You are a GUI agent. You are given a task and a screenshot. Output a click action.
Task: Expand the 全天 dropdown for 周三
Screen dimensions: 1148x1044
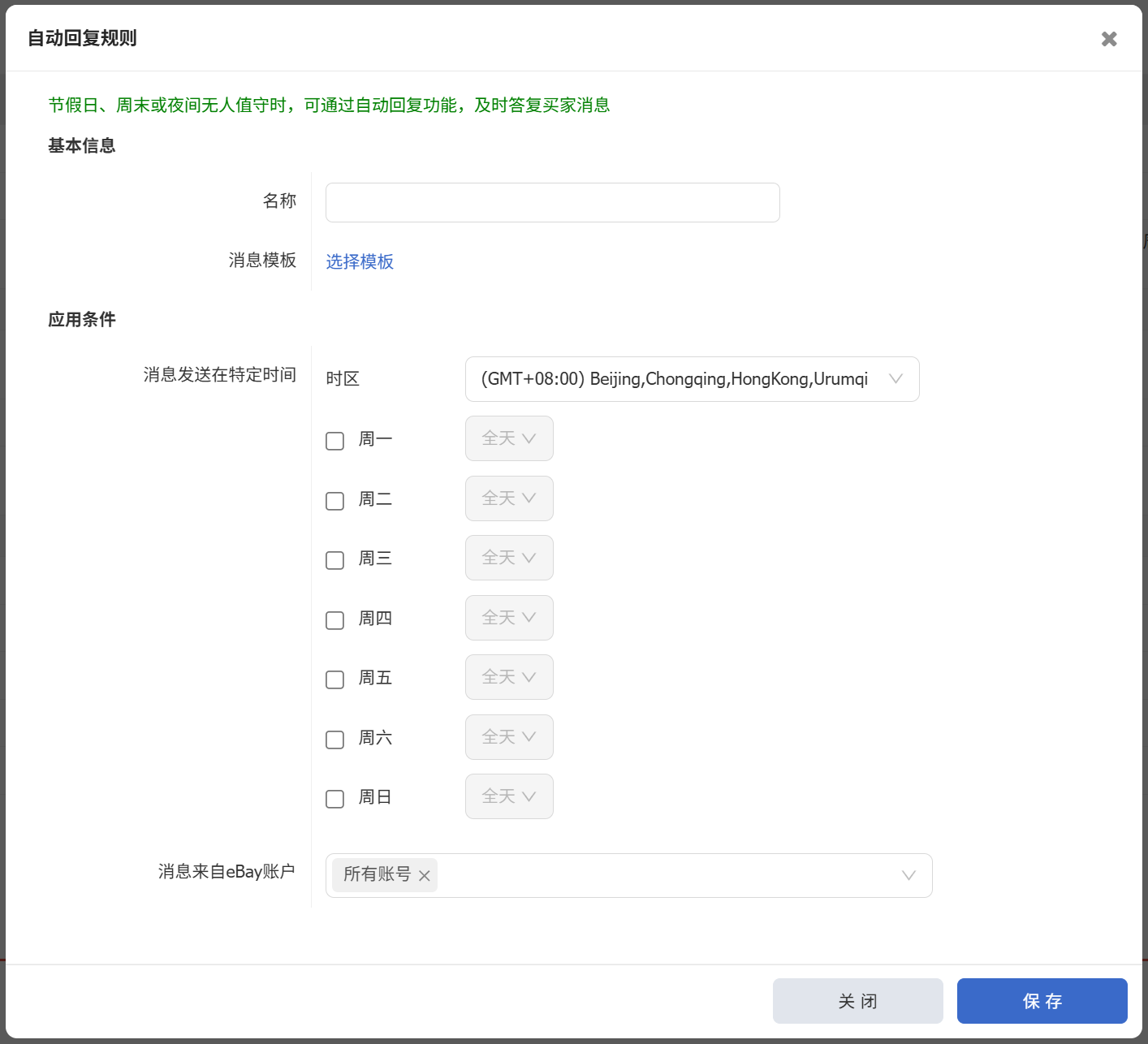point(509,558)
